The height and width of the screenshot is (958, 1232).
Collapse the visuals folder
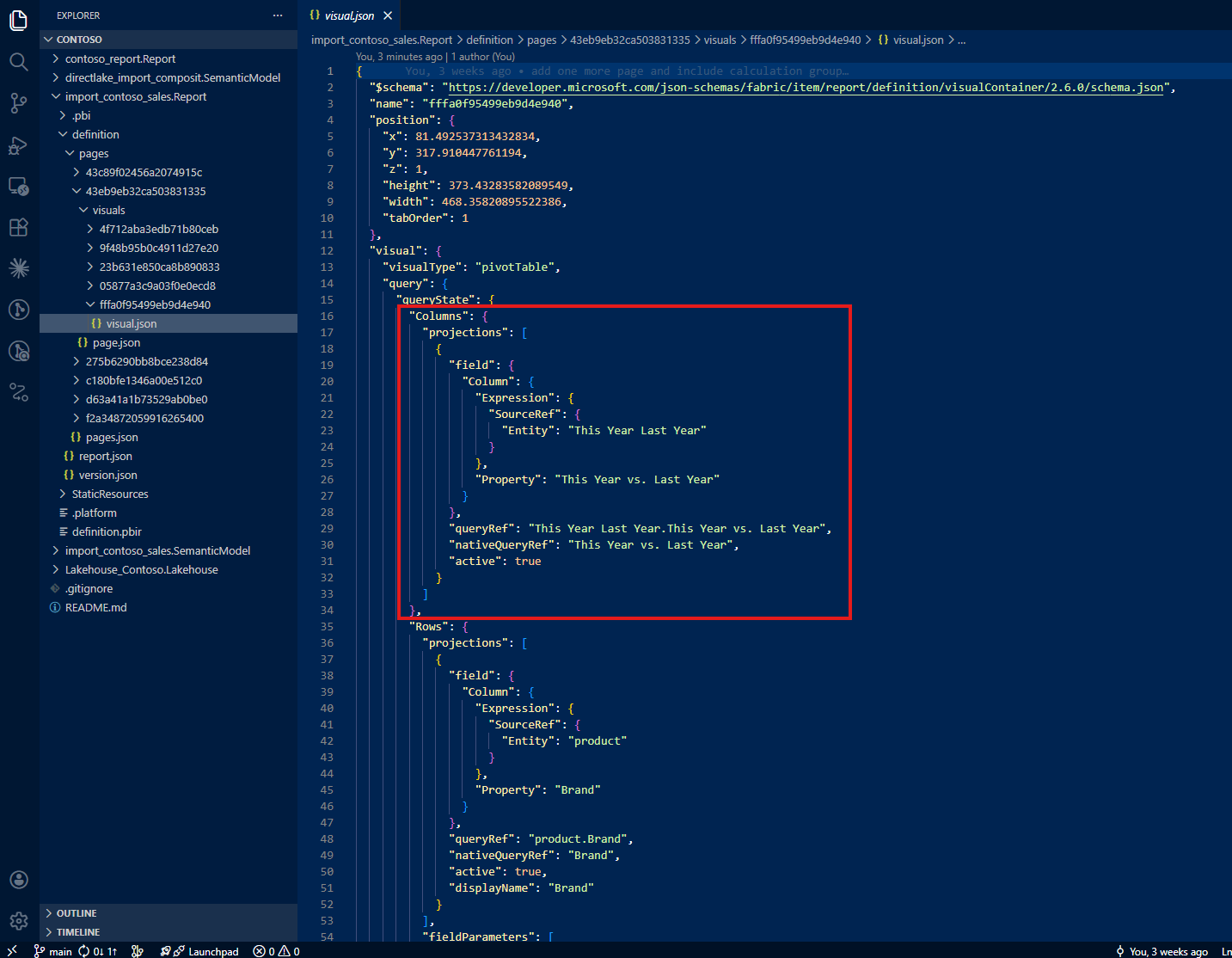click(168, 210)
